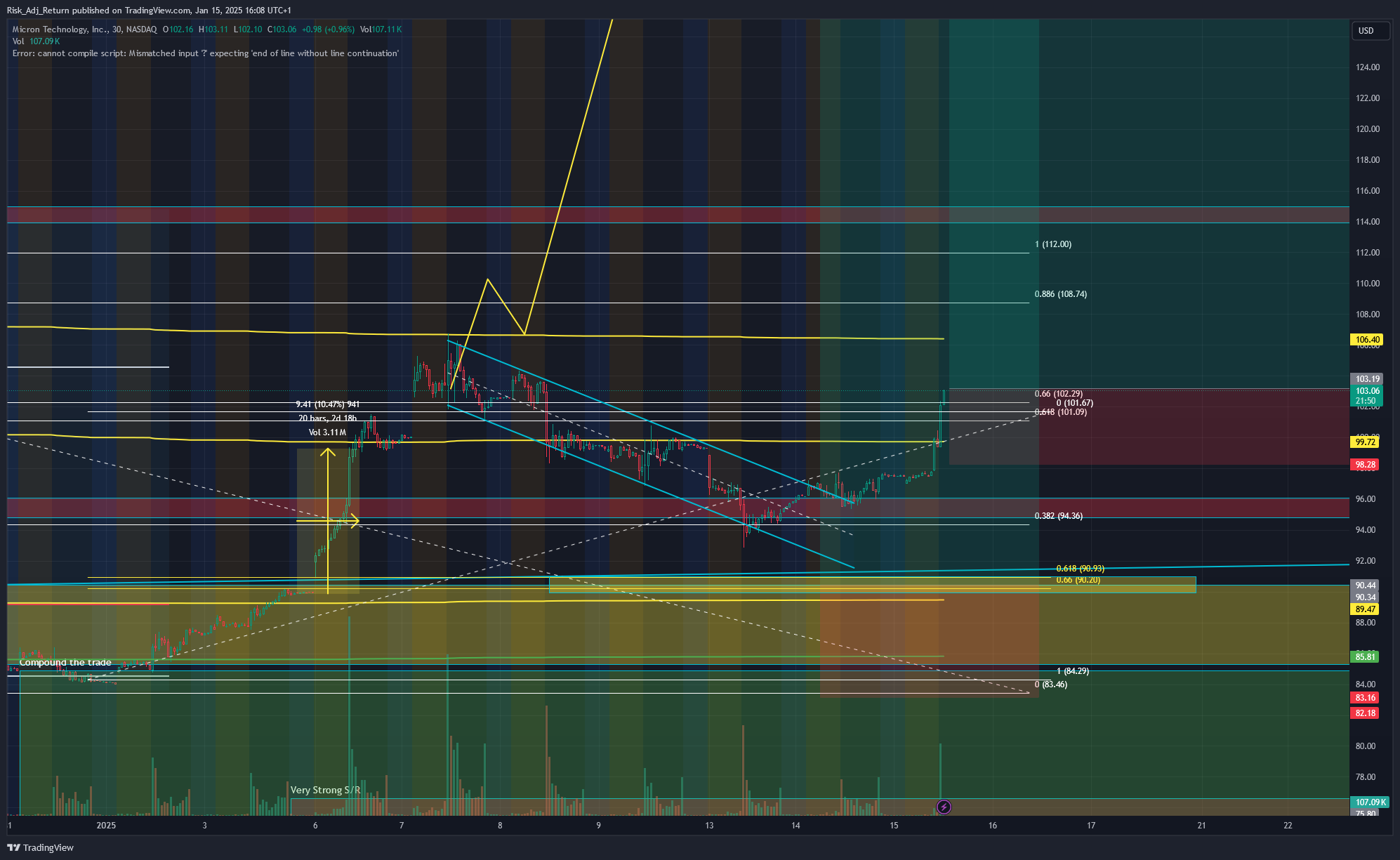Viewport: 1400px width, 860px height.
Task: Click the purple lightning bolt event icon
Action: pyautogui.click(x=944, y=807)
